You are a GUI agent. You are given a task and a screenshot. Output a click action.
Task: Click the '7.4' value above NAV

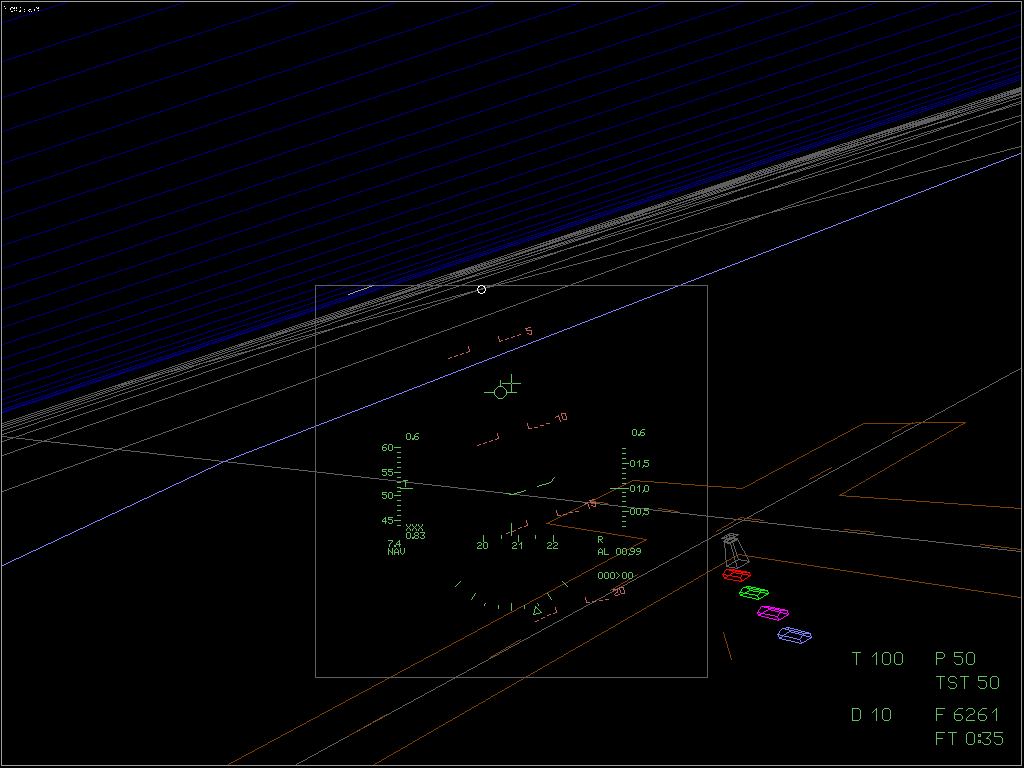tap(394, 543)
